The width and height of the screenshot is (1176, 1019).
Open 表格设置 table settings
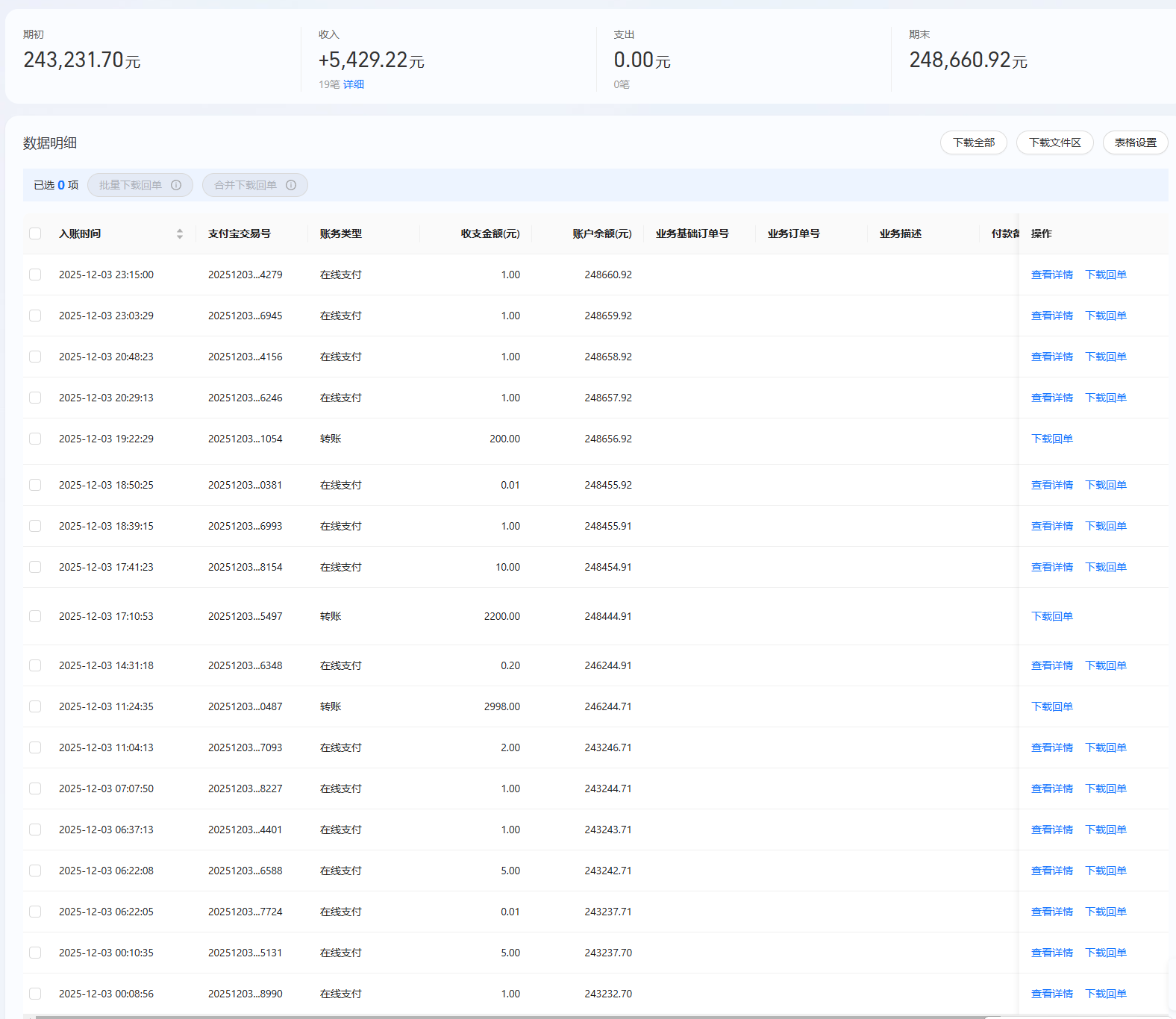tap(1135, 142)
